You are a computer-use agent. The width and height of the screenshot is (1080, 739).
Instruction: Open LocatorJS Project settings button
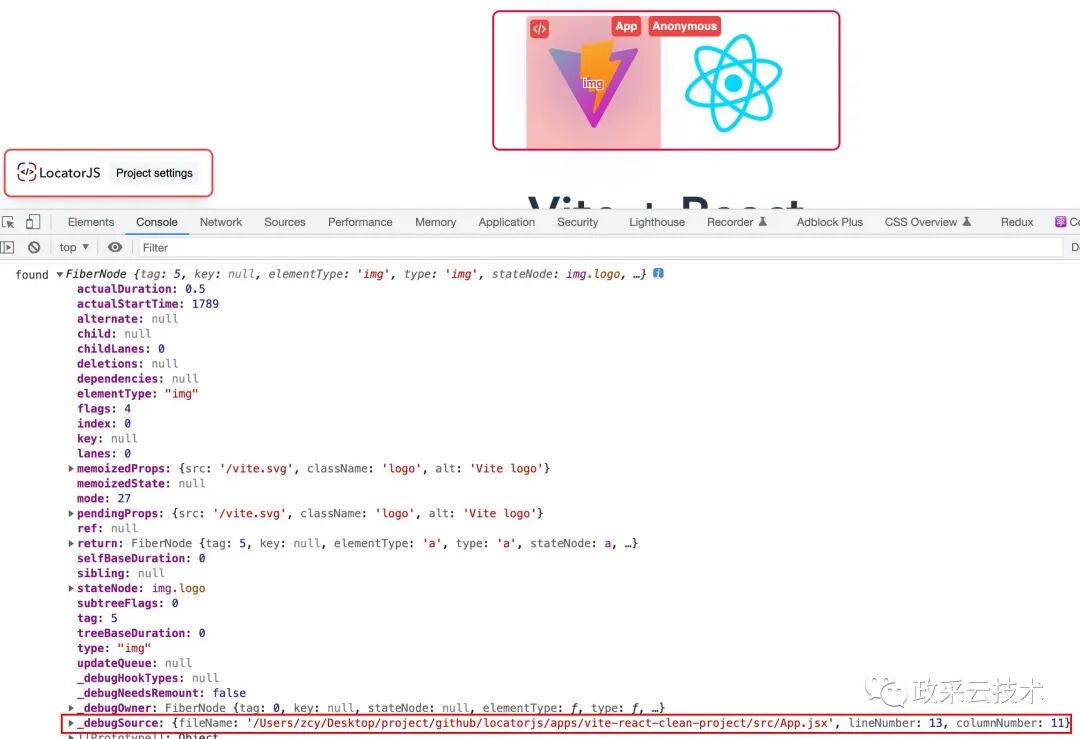click(154, 173)
